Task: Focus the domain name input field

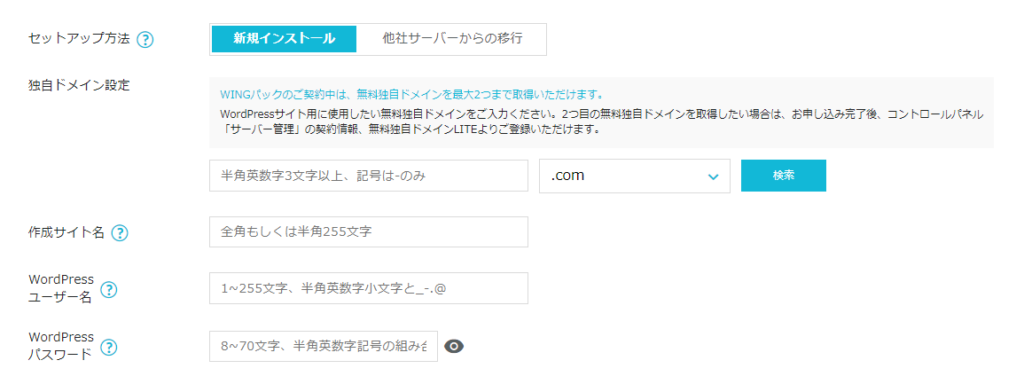Action: pyautogui.click(x=368, y=176)
